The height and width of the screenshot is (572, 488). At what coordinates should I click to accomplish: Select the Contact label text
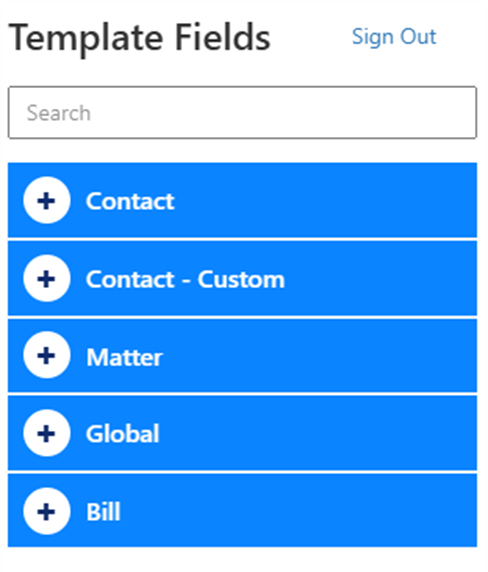(x=130, y=201)
